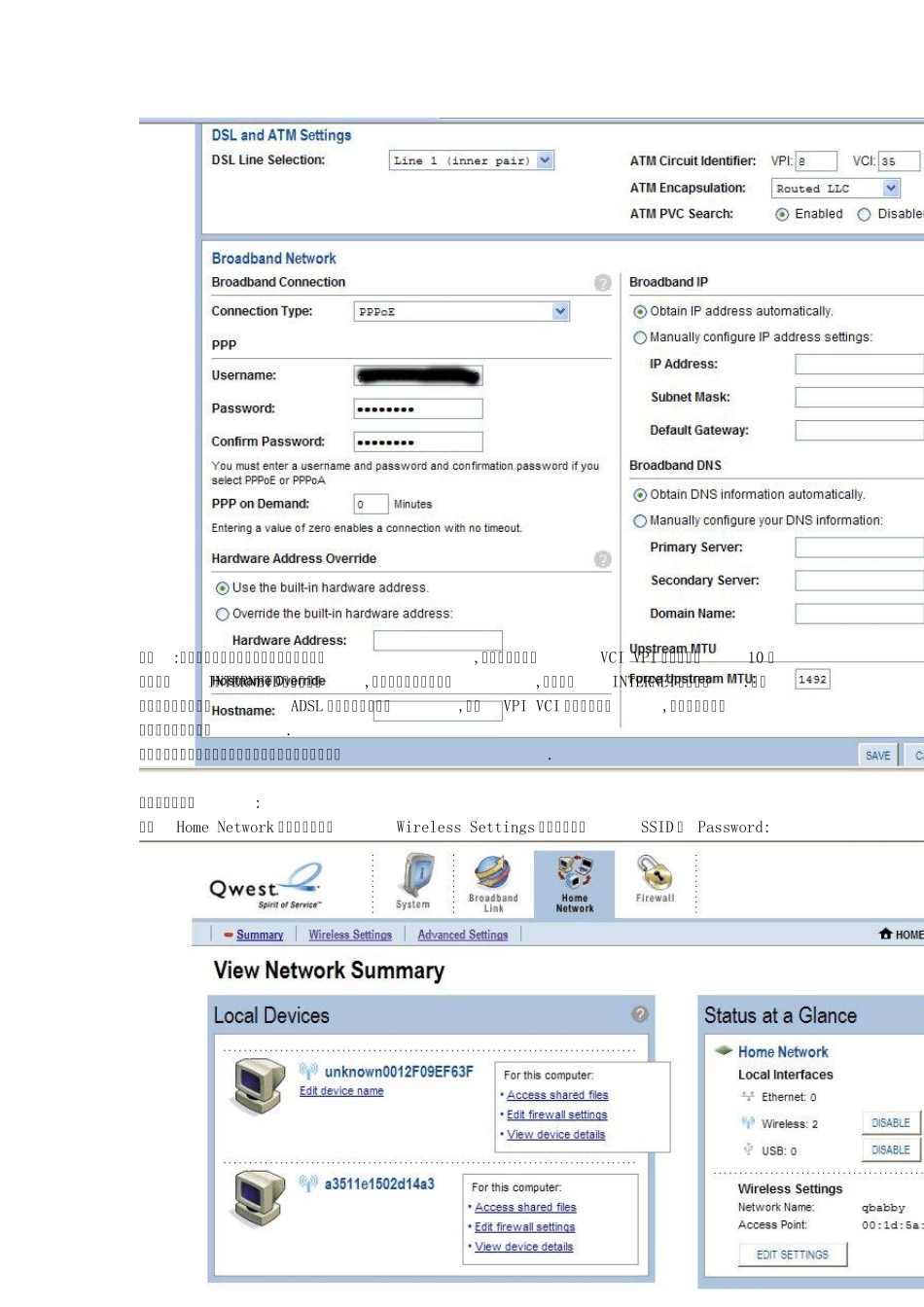
Task: Click the Secondary Server field
Action: coord(860,581)
